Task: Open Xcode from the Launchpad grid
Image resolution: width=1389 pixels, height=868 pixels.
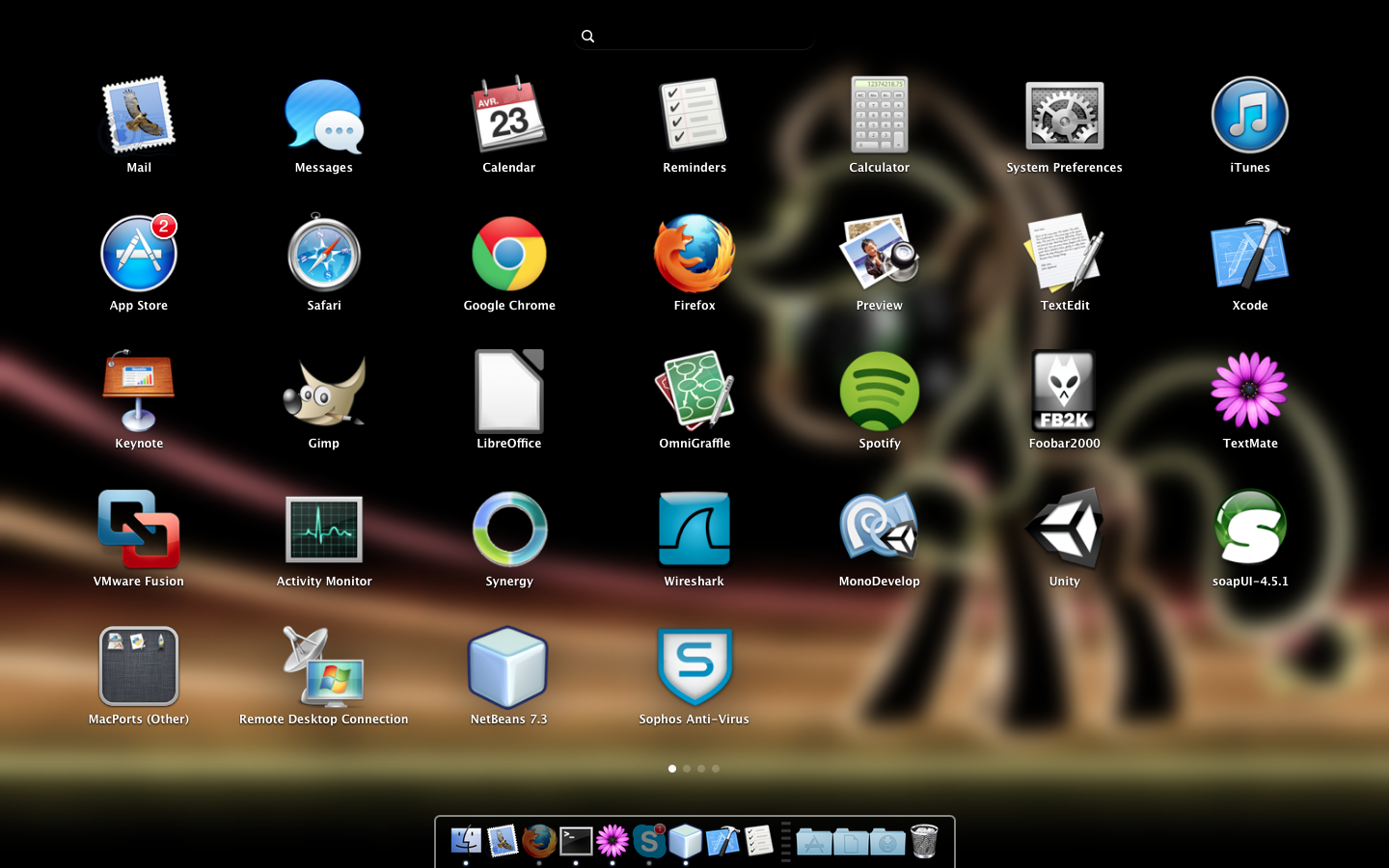Action: (1249, 254)
